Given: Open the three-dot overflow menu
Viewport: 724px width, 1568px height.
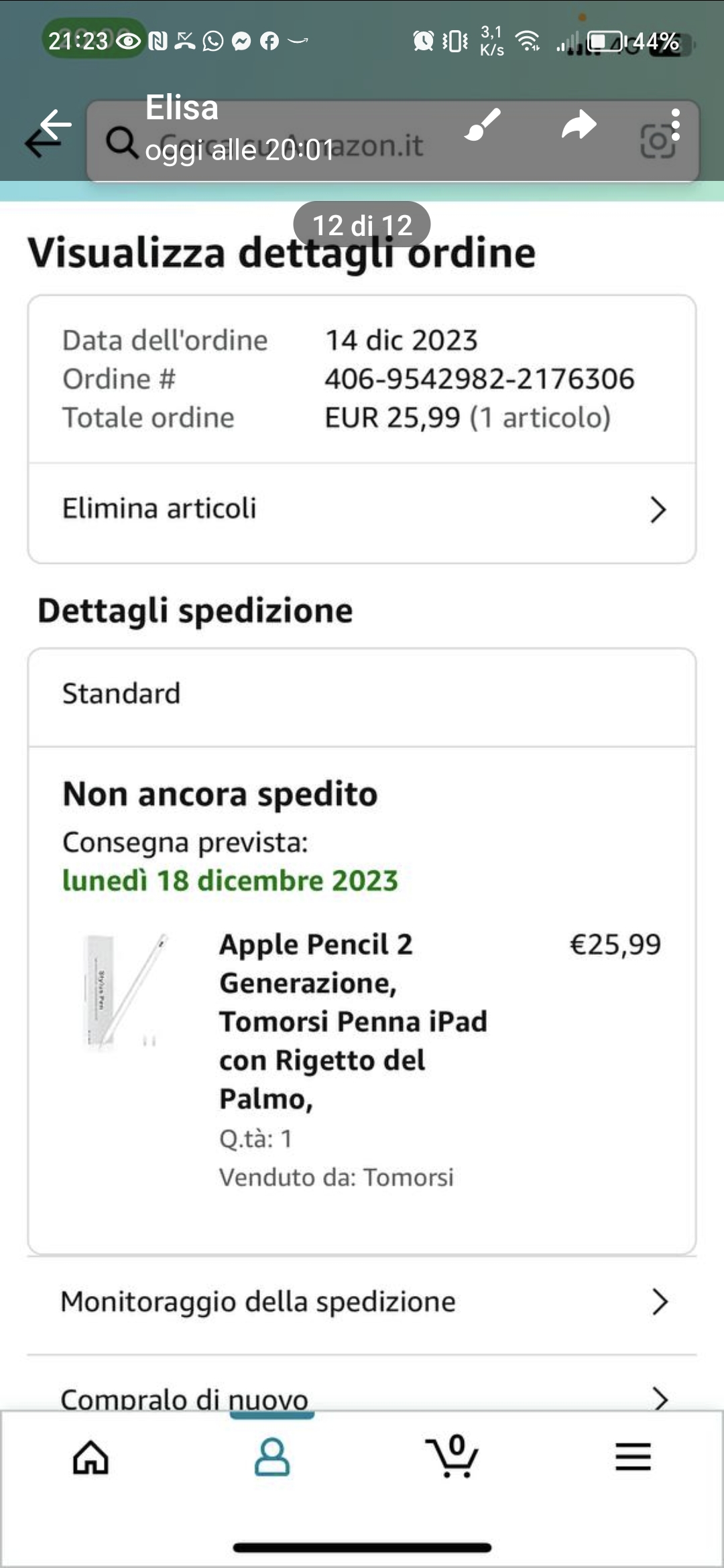Looking at the screenshot, I should [676, 125].
